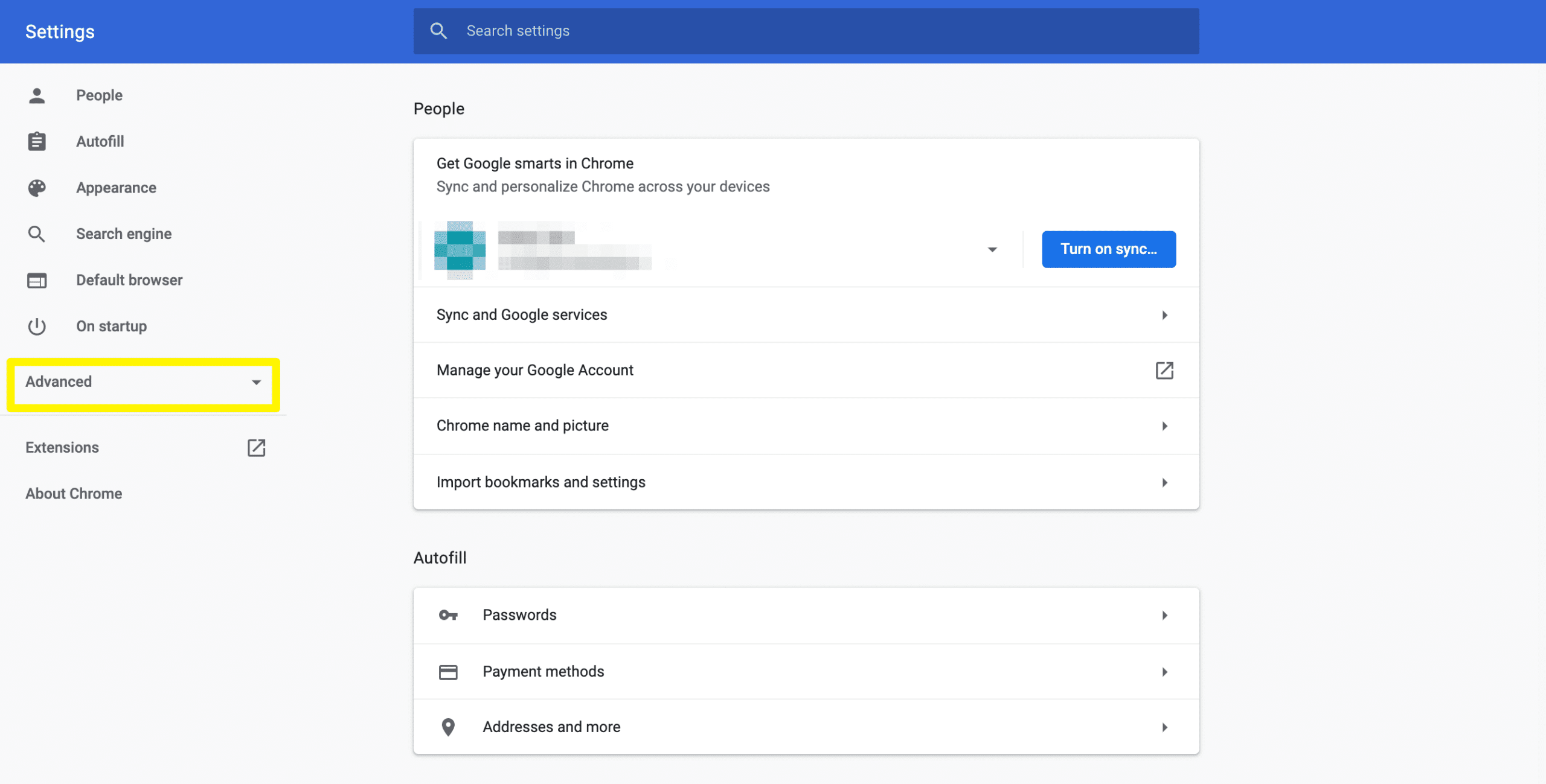Select the People menu item in sidebar
This screenshot has width=1546, height=784.
tap(100, 95)
